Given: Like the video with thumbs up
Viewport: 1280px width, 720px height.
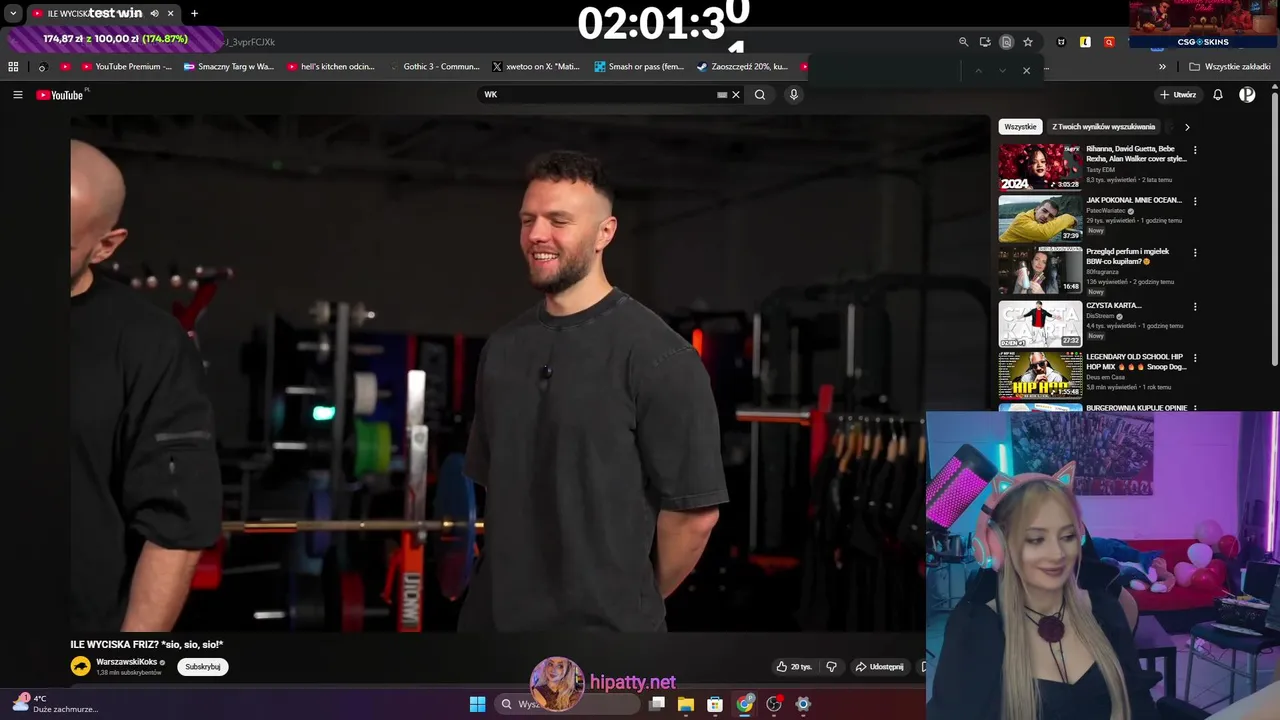Looking at the screenshot, I should (794, 667).
